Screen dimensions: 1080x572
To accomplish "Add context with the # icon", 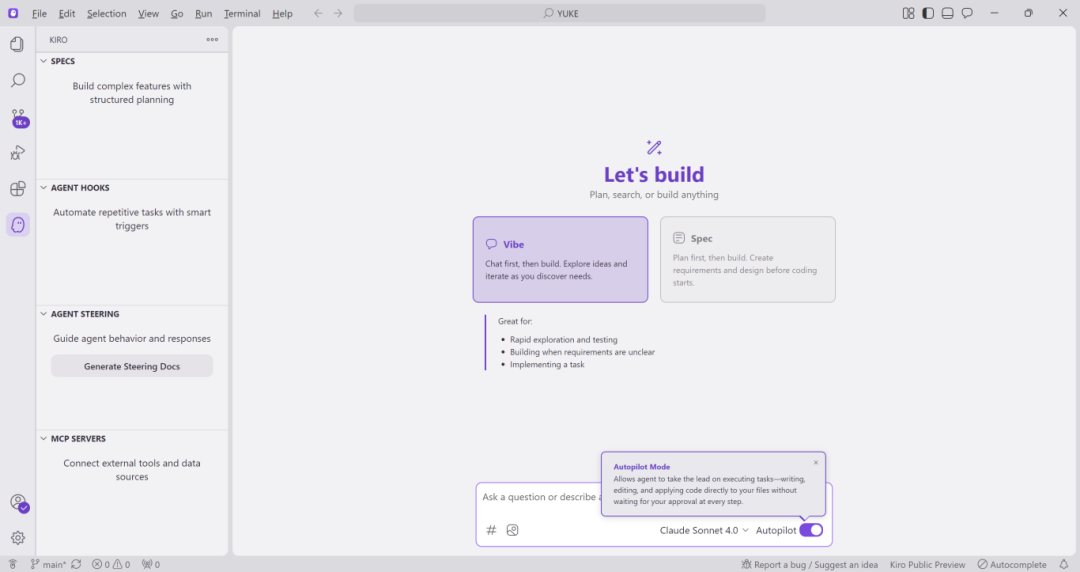I will click(491, 530).
